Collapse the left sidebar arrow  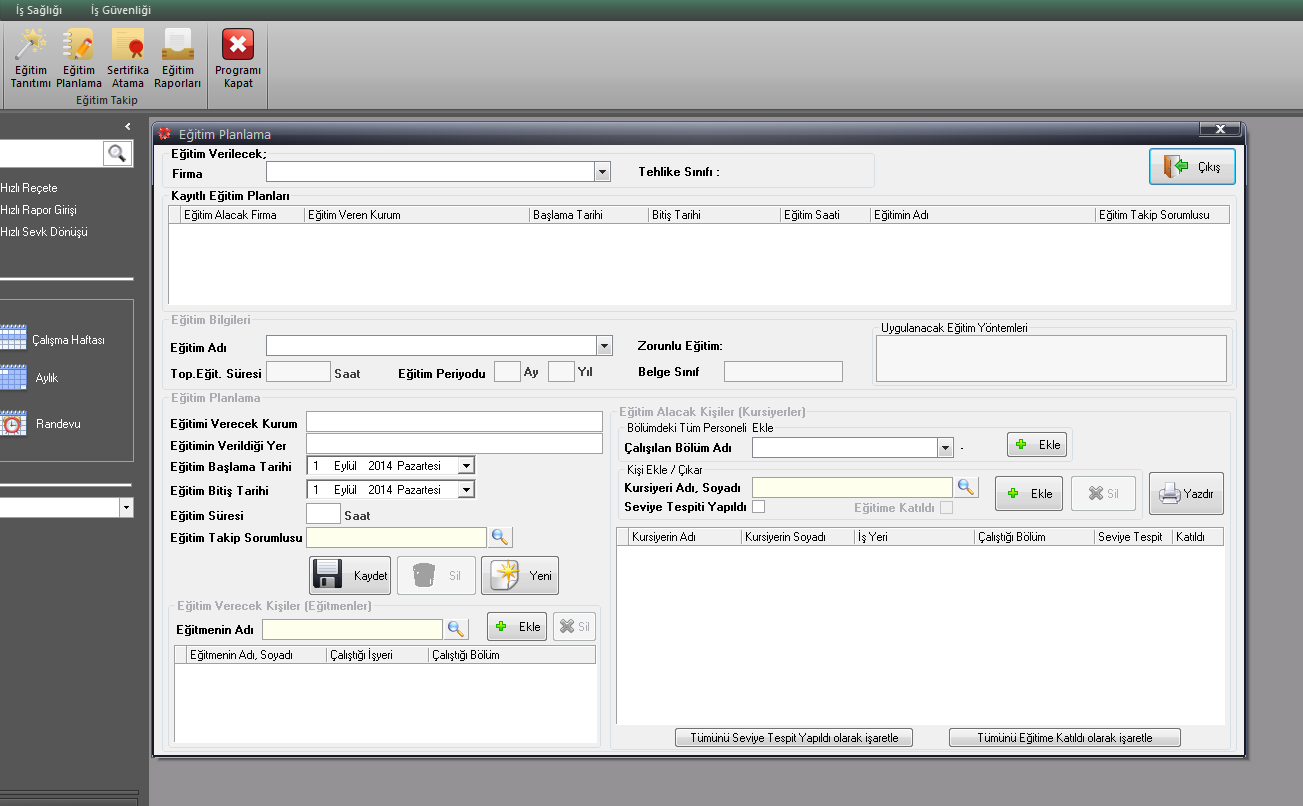tap(127, 126)
